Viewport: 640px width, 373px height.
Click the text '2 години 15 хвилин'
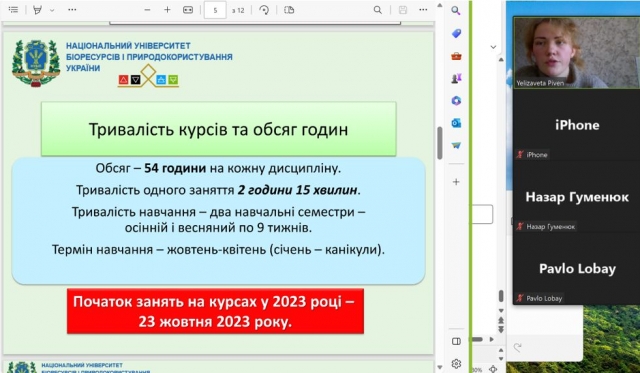coord(298,190)
